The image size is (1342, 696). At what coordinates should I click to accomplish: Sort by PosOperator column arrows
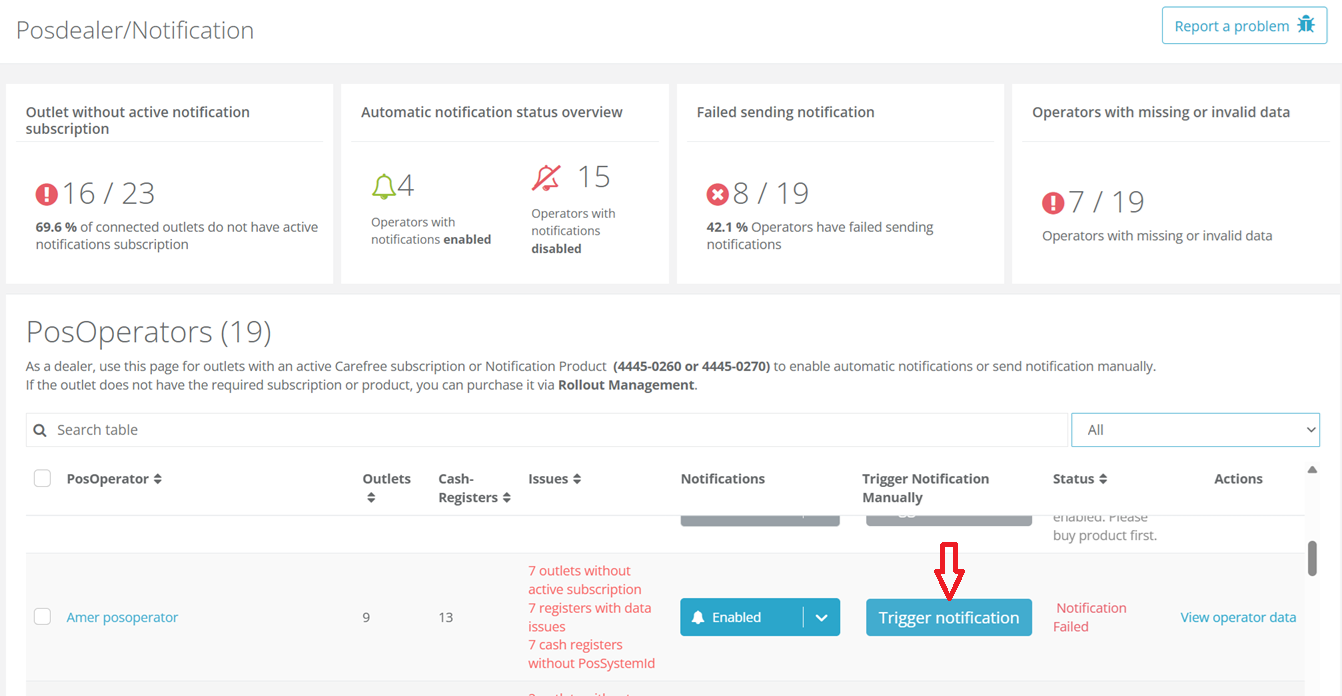(x=157, y=479)
